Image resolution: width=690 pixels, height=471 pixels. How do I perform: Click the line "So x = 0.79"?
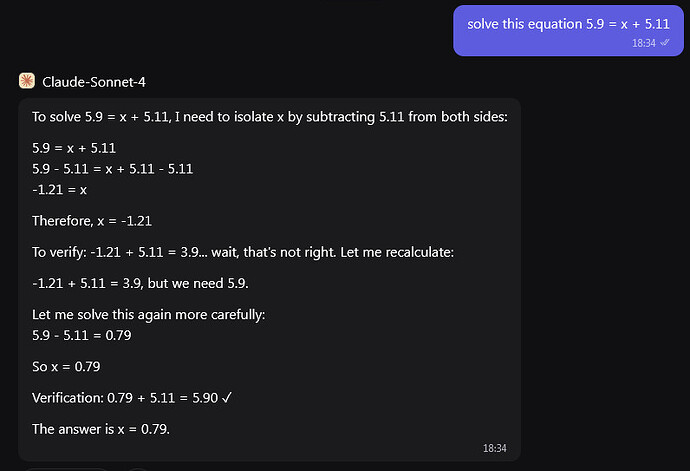[x=66, y=367]
